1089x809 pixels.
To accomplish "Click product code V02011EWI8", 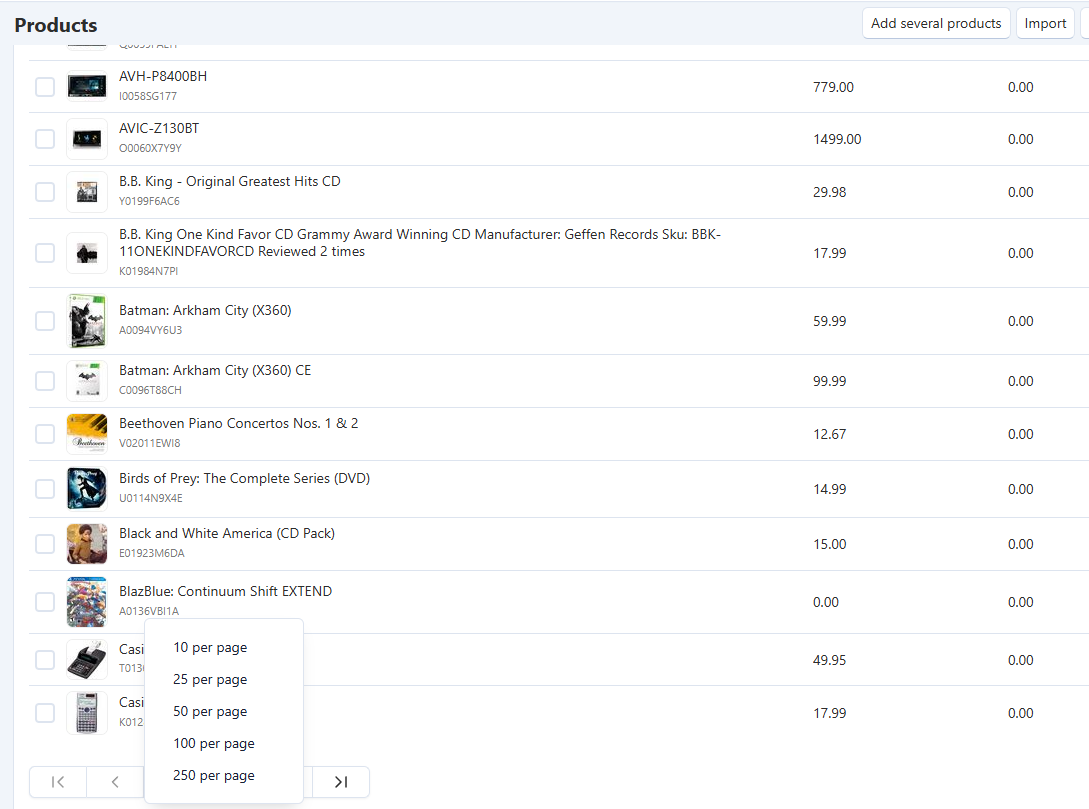I will pyautogui.click(x=149, y=443).
